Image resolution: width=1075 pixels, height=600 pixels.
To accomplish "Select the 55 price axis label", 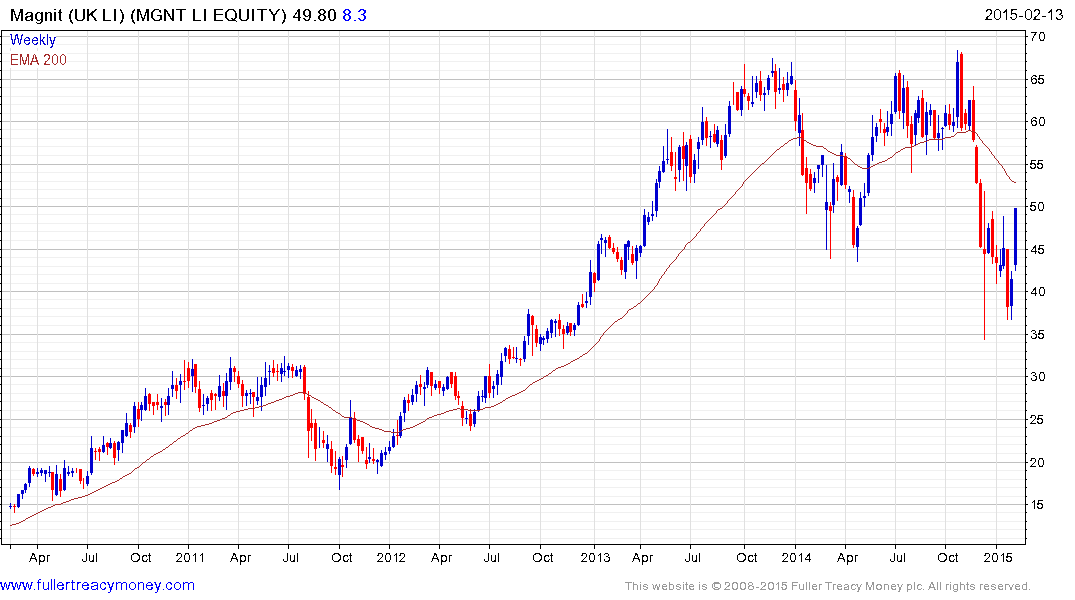I will 1037,165.
